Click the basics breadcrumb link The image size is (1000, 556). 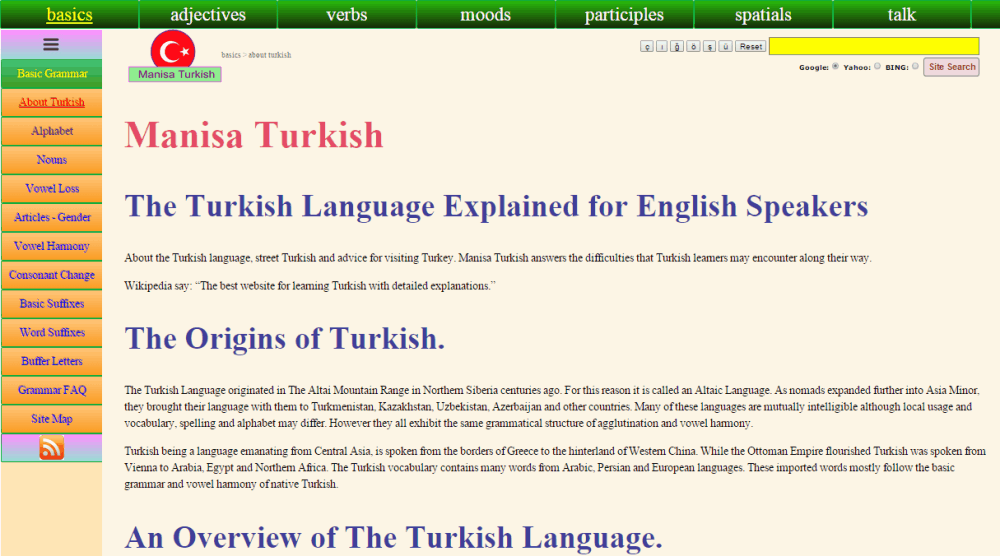(x=231, y=55)
